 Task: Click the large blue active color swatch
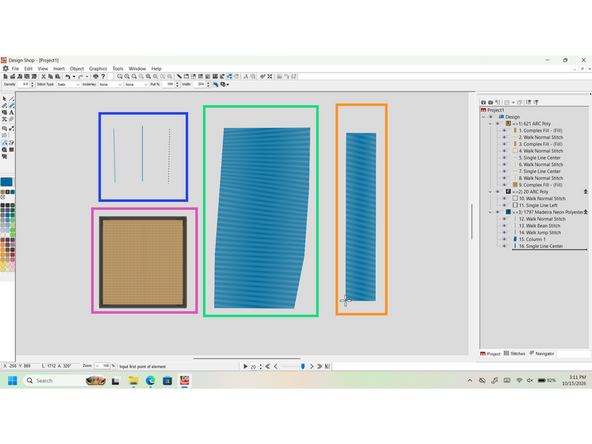tap(6, 182)
